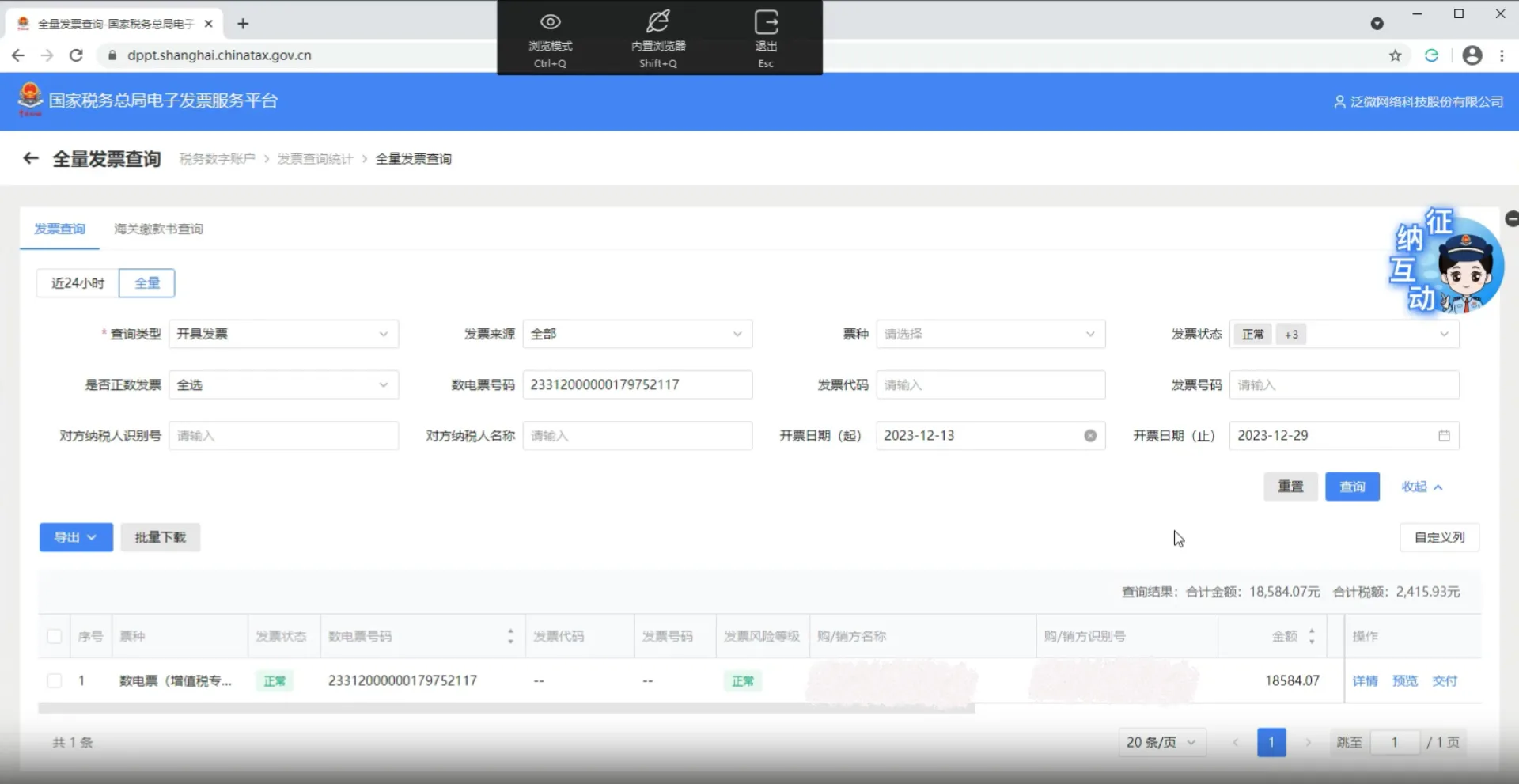
Task: Open 详情 for the invoice row
Action: point(1365,680)
